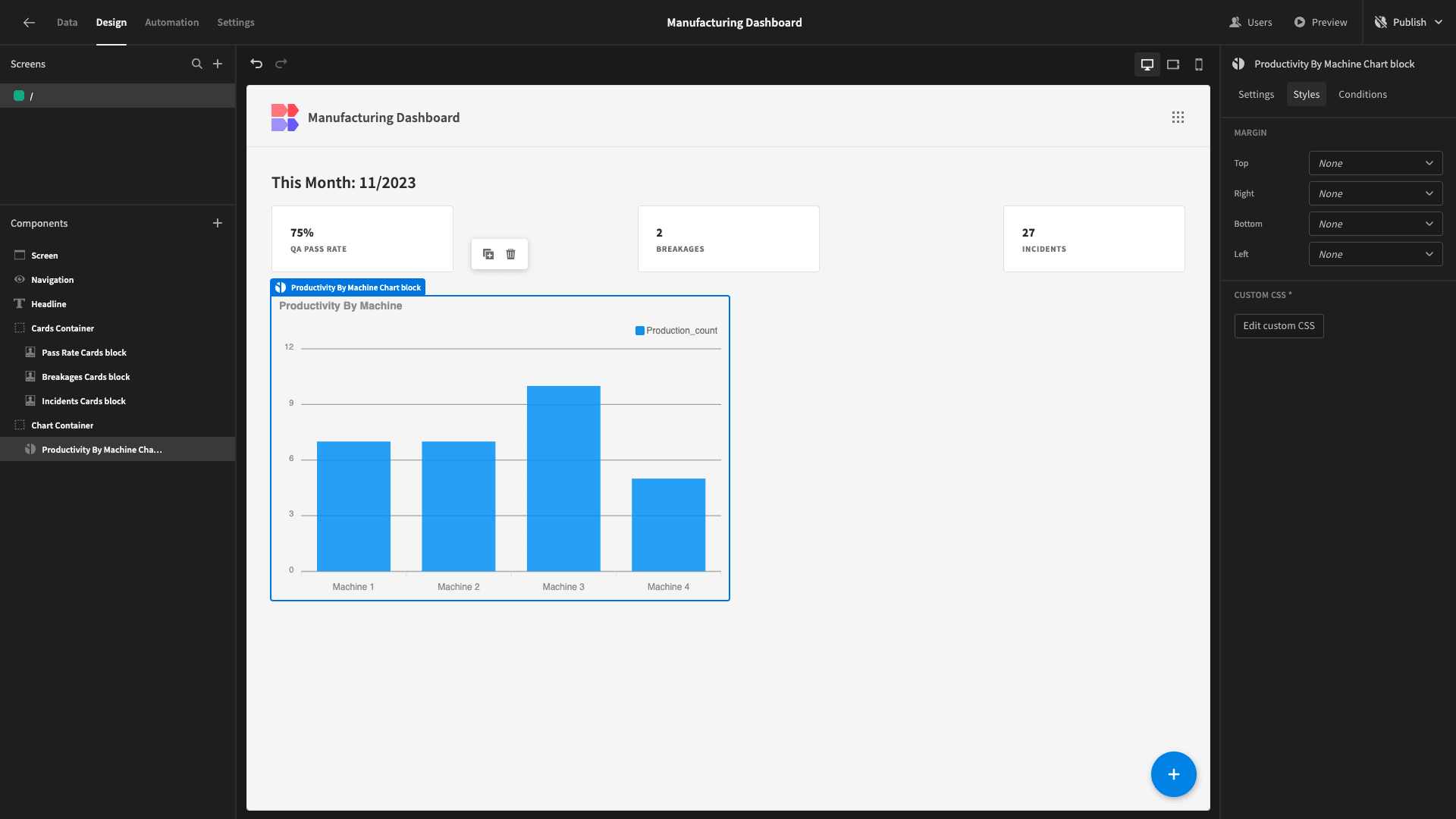
Task: Select the root "/" screen
Action: pos(118,96)
